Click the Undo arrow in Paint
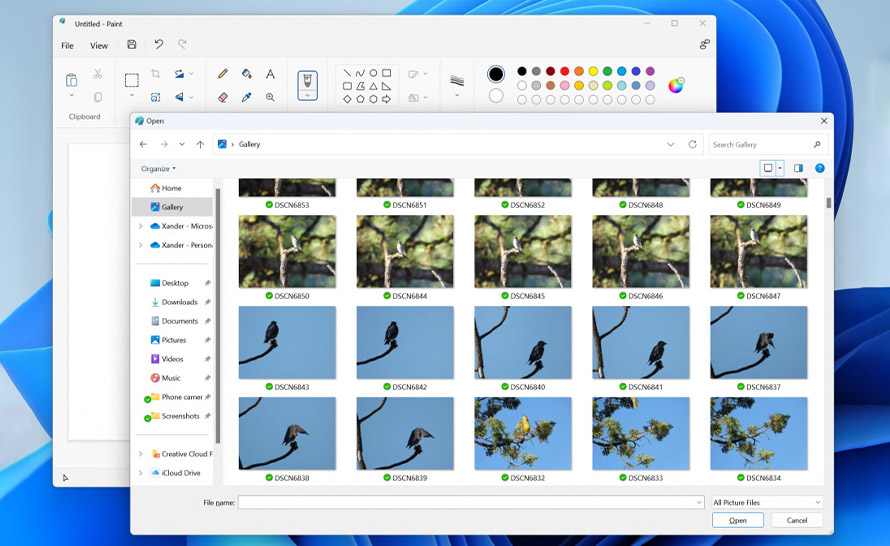 point(158,44)
